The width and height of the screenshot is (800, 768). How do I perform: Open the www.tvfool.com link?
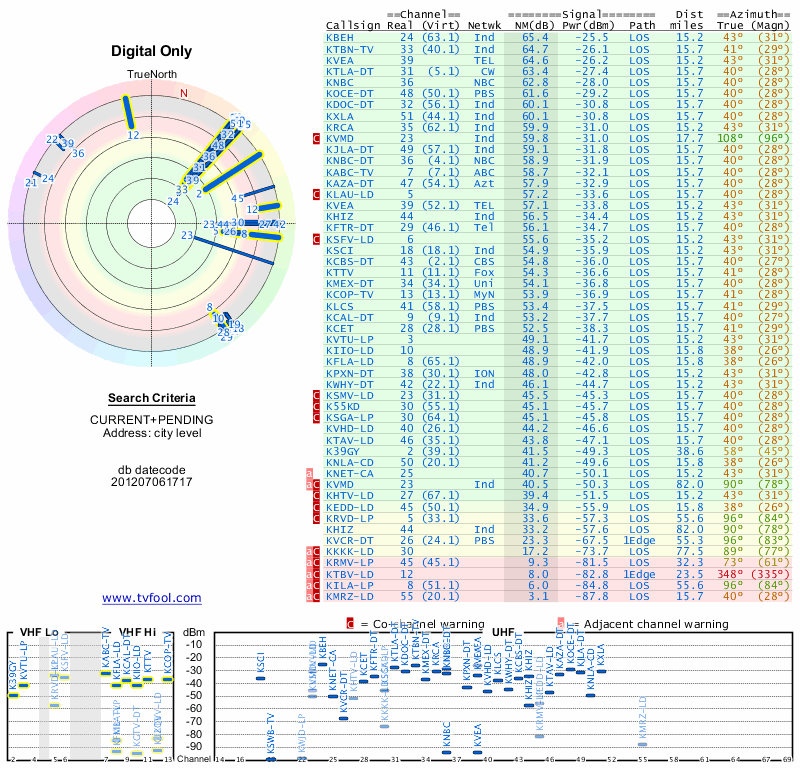(152, 598)
